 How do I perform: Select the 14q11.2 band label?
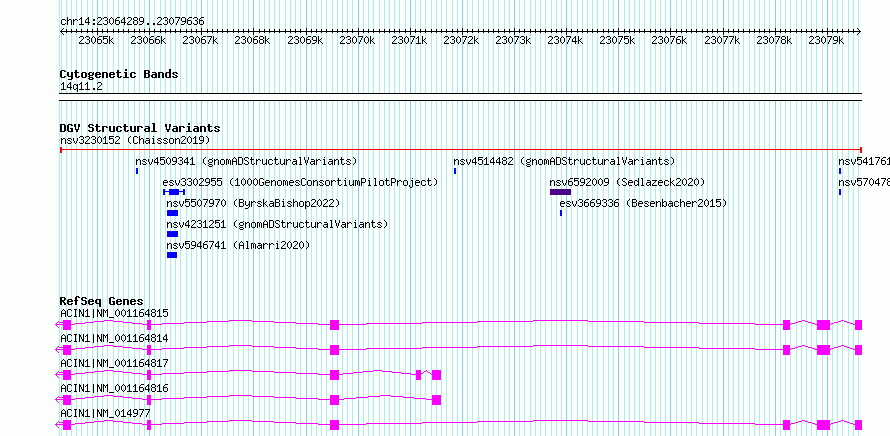point(81,86)
